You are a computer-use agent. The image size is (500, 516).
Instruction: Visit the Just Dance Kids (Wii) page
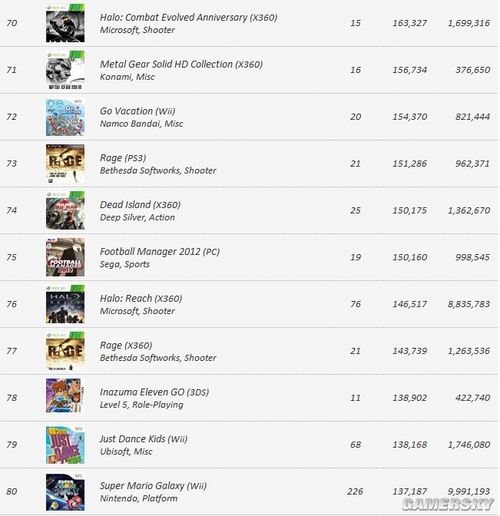[144, 439]
